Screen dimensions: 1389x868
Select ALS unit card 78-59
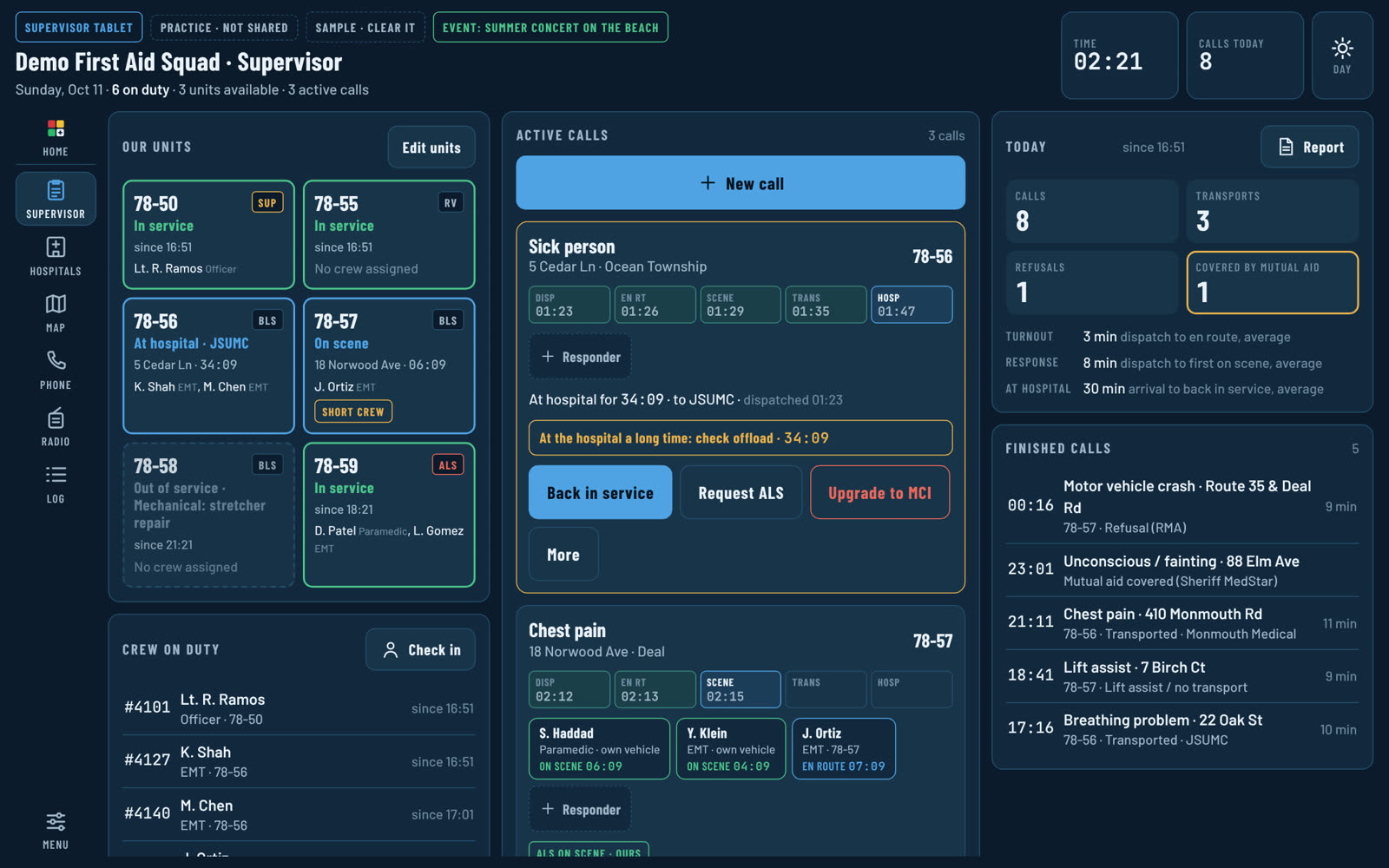tap(389, 515)
